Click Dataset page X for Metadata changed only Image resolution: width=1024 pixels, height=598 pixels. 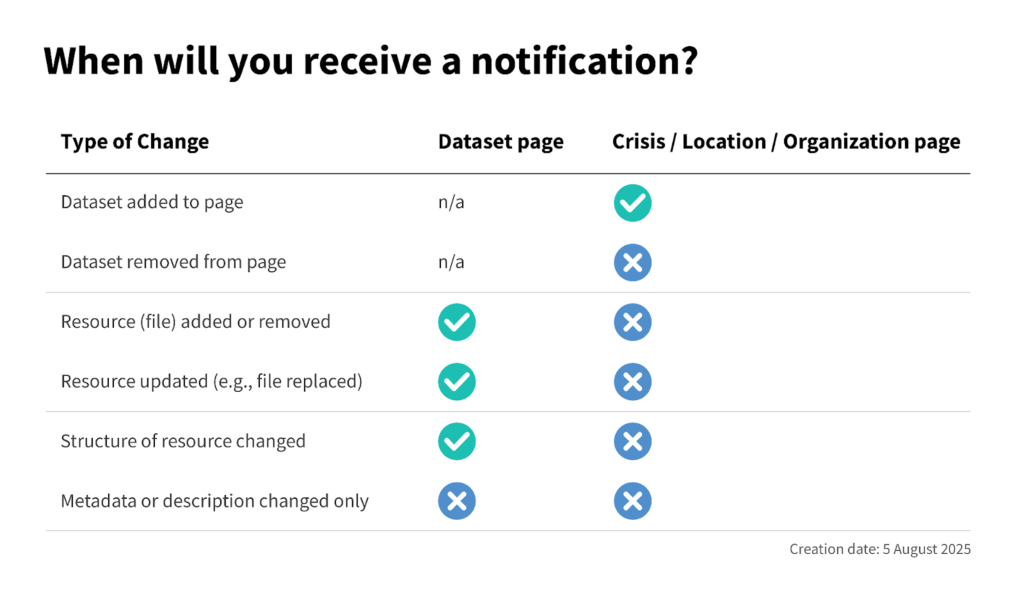tap(457, 501)
